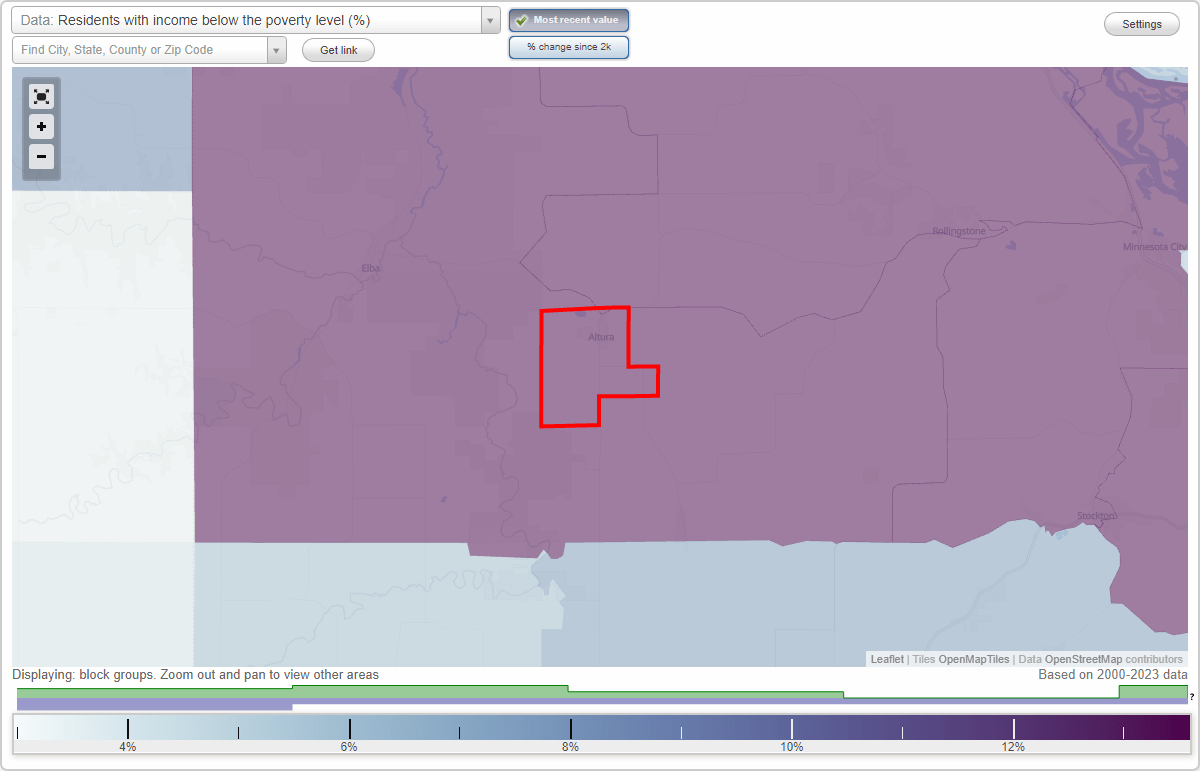Click the full-extent map icon
This screenshot has height=771, width=1200.
tap(41, 96)
